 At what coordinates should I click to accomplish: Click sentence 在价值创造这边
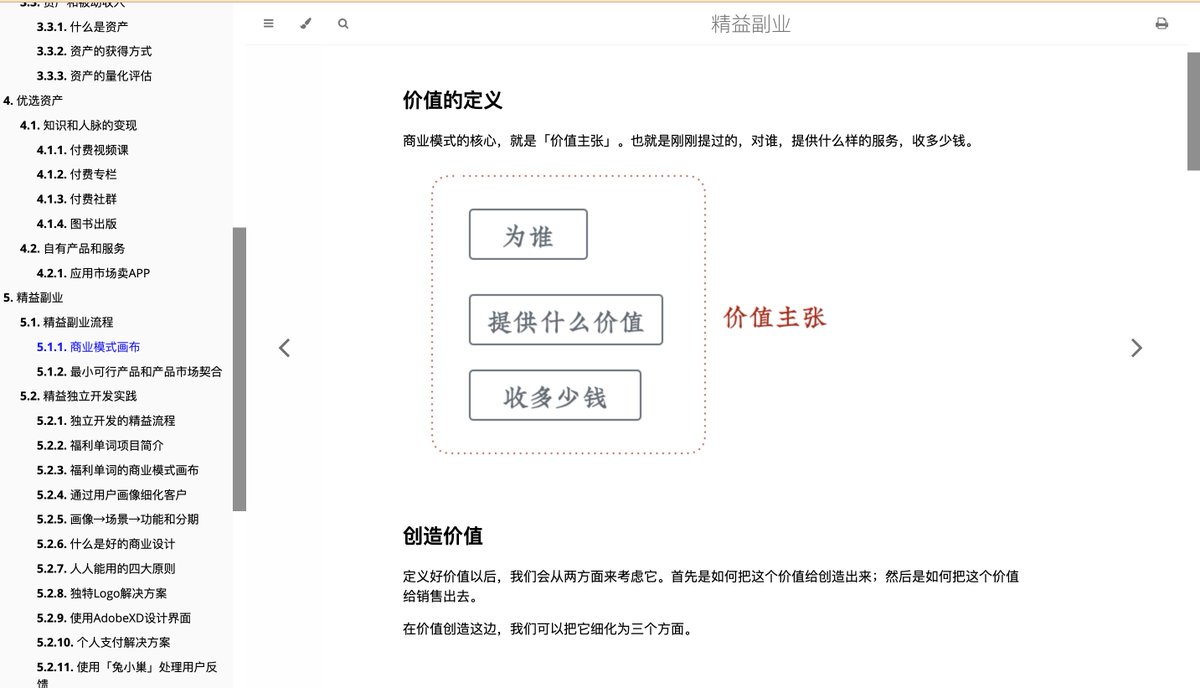547,629
